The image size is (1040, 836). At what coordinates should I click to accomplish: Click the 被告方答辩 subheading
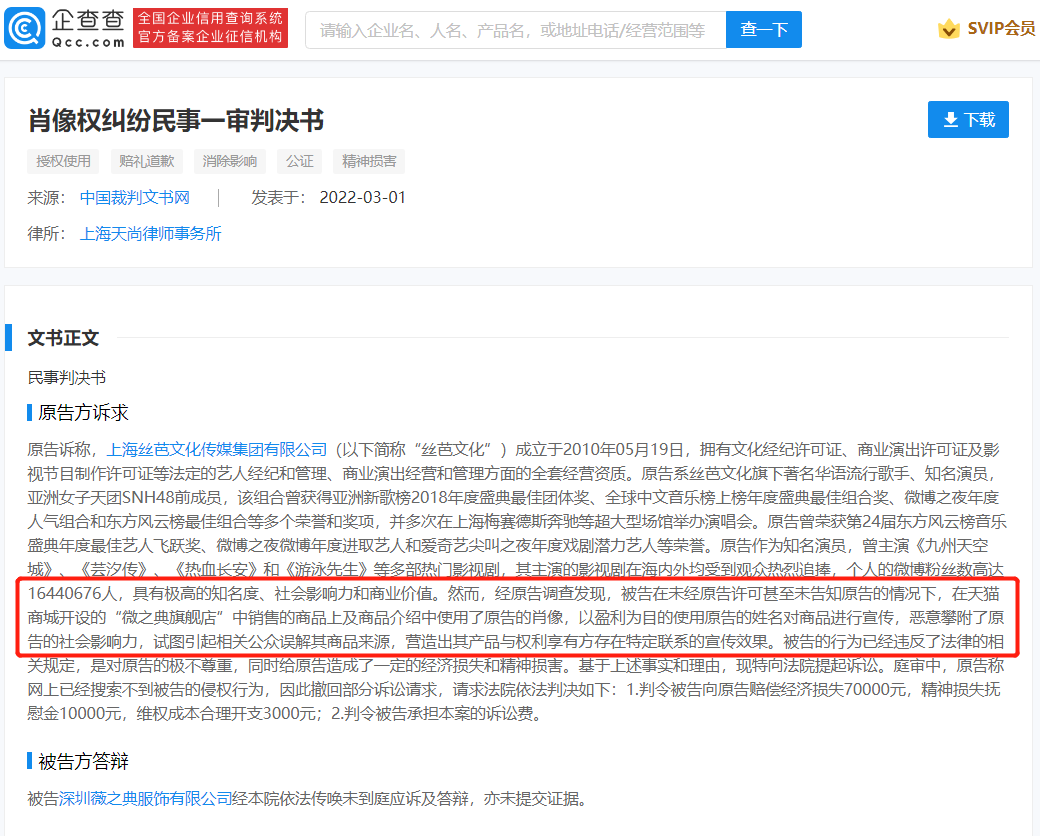(x=83, y=761)
